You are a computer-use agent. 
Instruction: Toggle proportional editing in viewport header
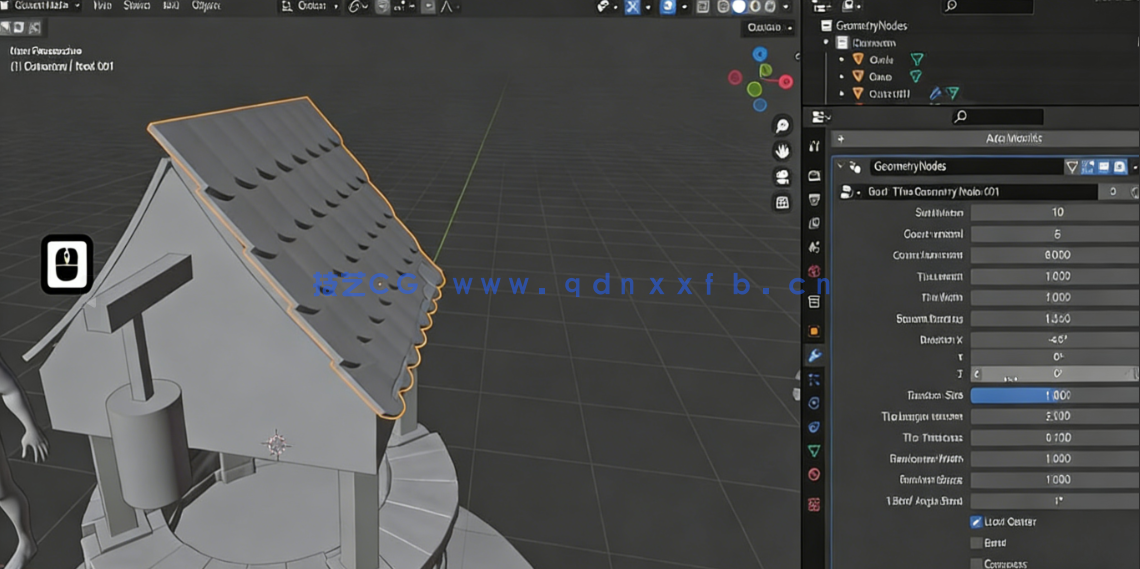point(428,7)
